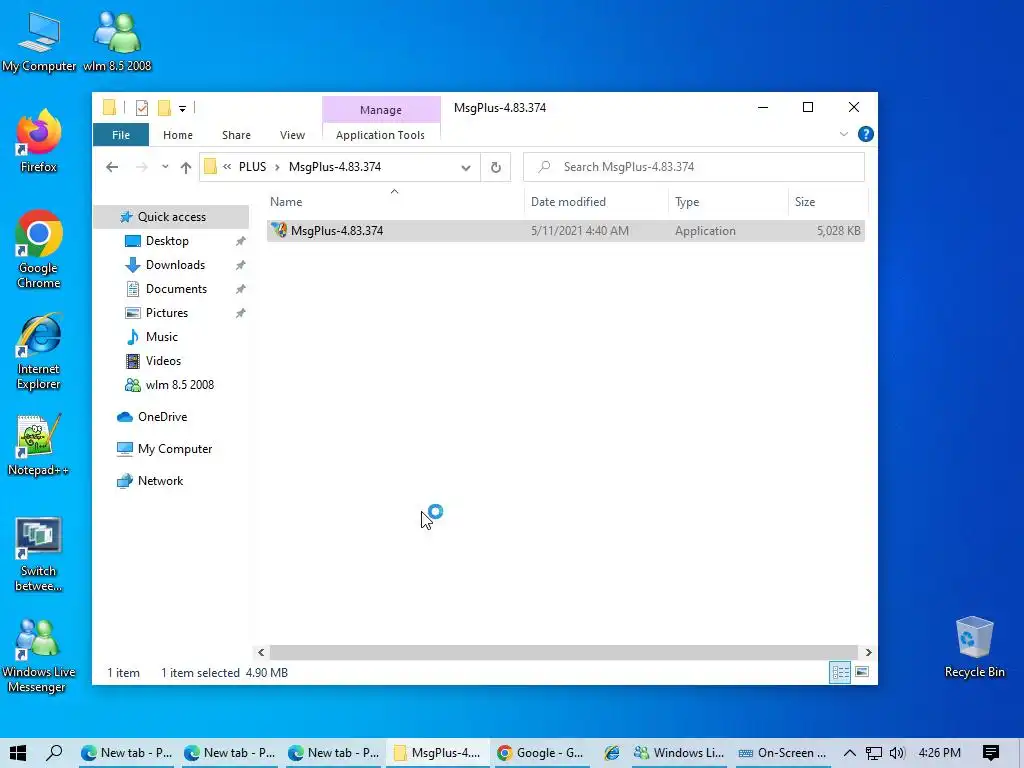1024x768 pixels.
Task: Open the File ribbon tab
Action: point(121,135)
